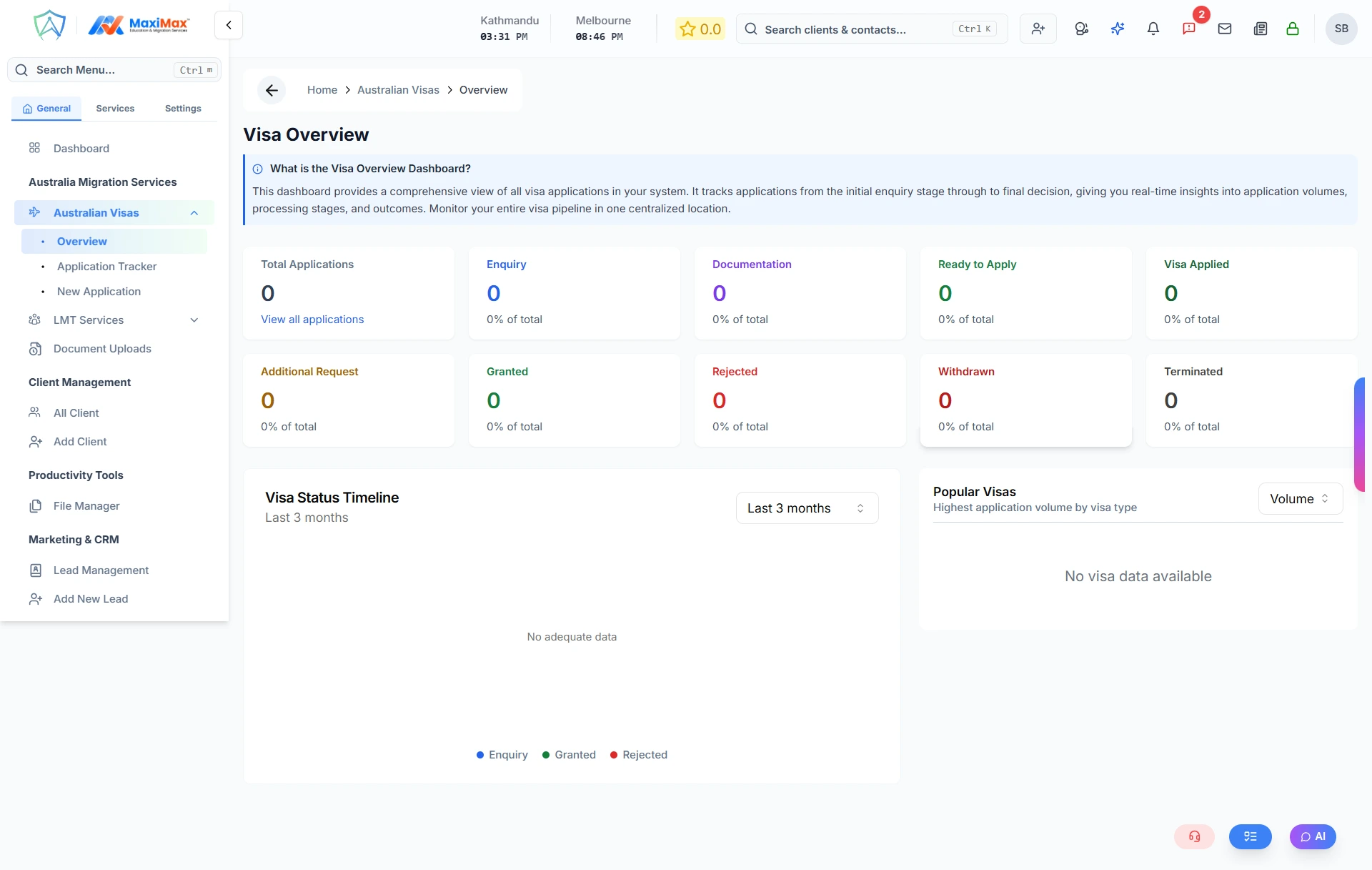Collapse the sidebar with the back chevron

(x=228, y=24)
